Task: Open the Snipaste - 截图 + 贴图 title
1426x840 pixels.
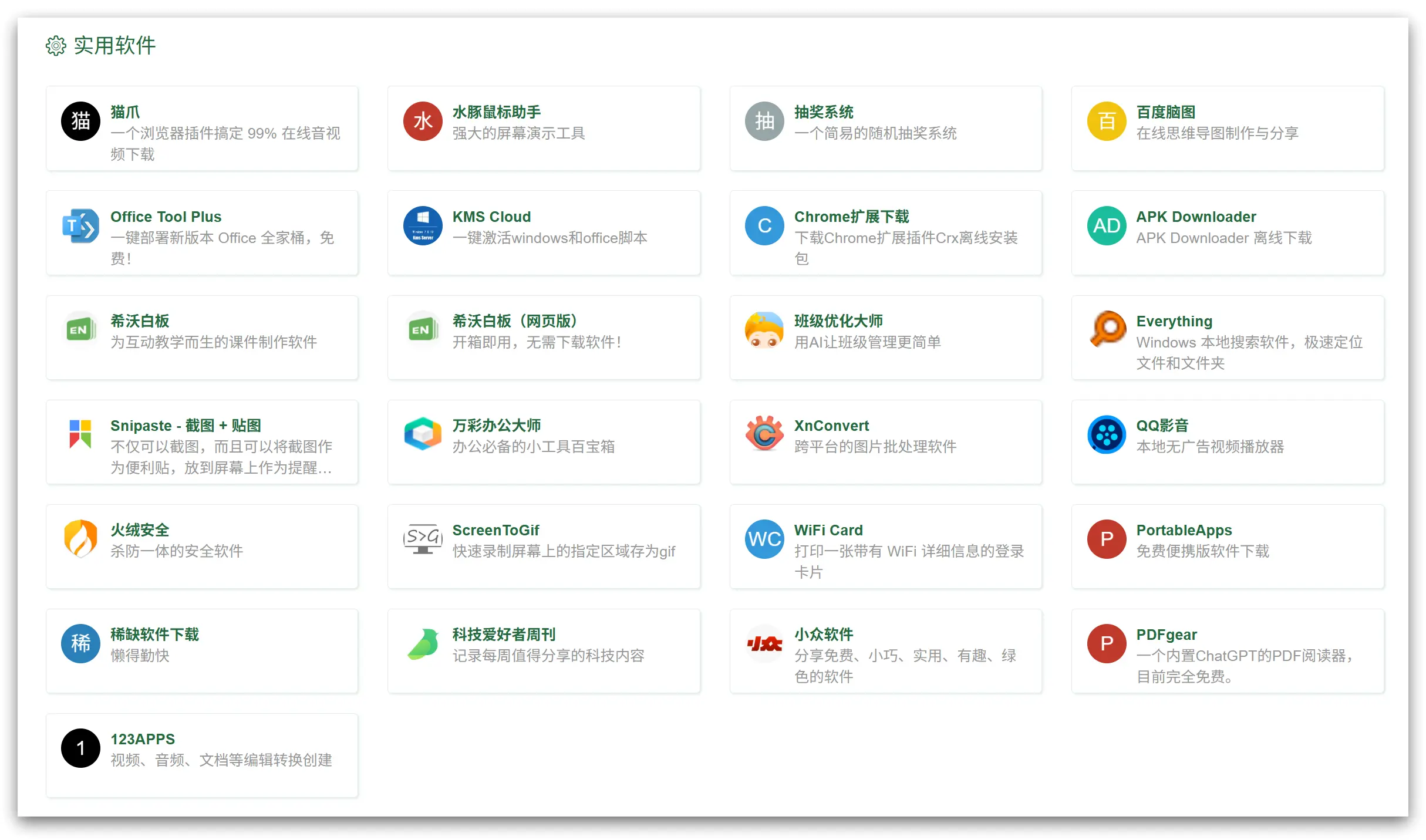Action: click(186, 426)
